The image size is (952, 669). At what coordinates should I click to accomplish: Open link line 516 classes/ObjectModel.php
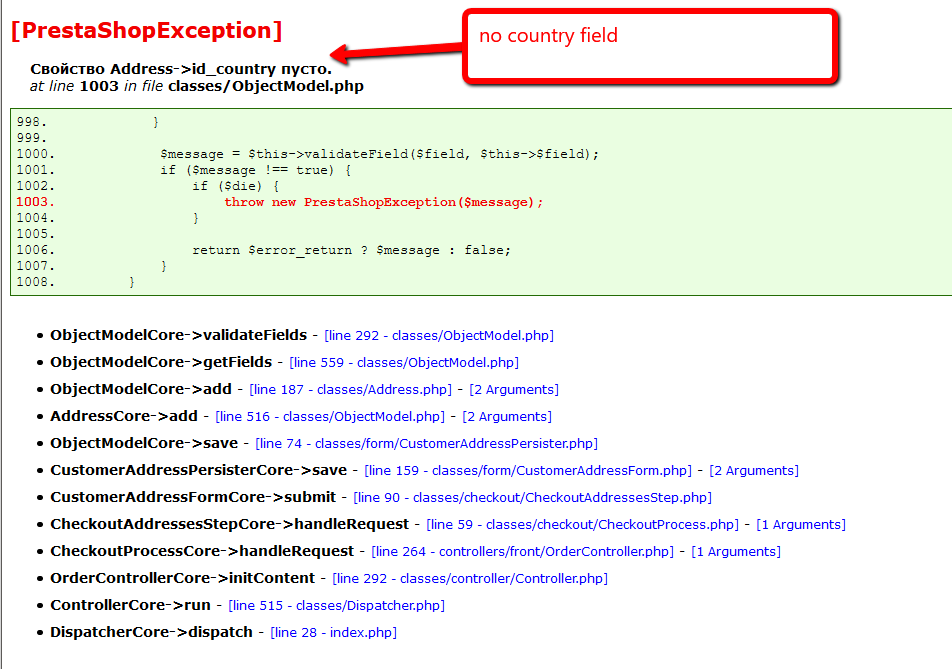tap(330, 416)
